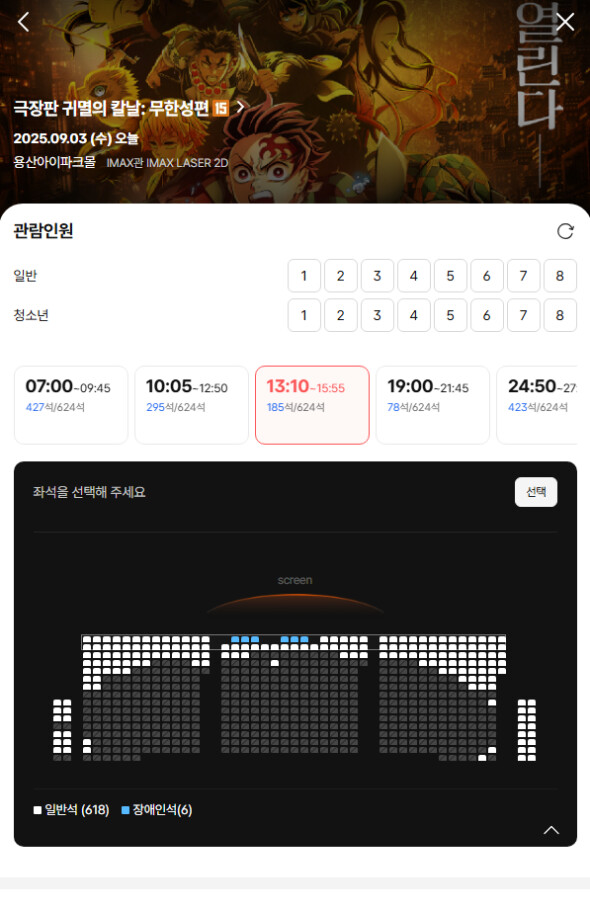
Task: Select 1 in the 청소년 row
Action: pyautogui.click(x=304, y=315)
